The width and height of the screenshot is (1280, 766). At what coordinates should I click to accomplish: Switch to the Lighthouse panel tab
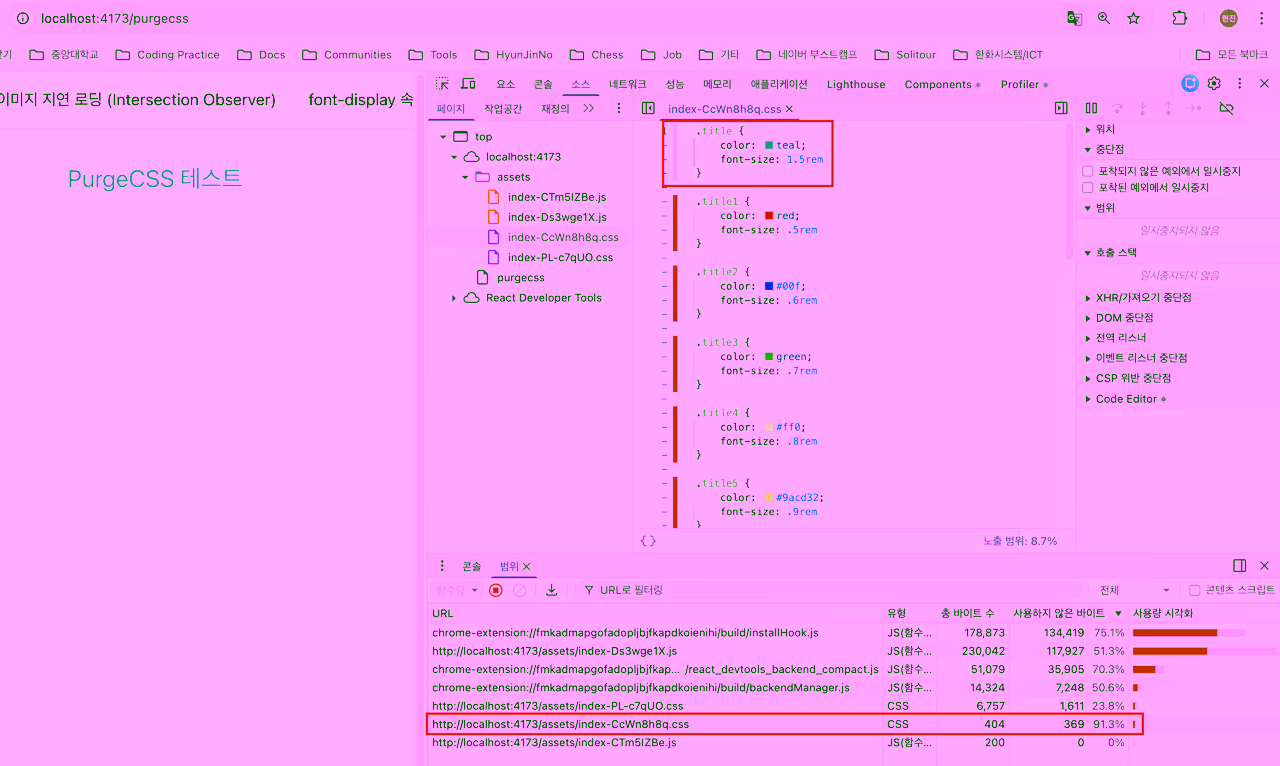pyautogui.click(x=855, y=84)
